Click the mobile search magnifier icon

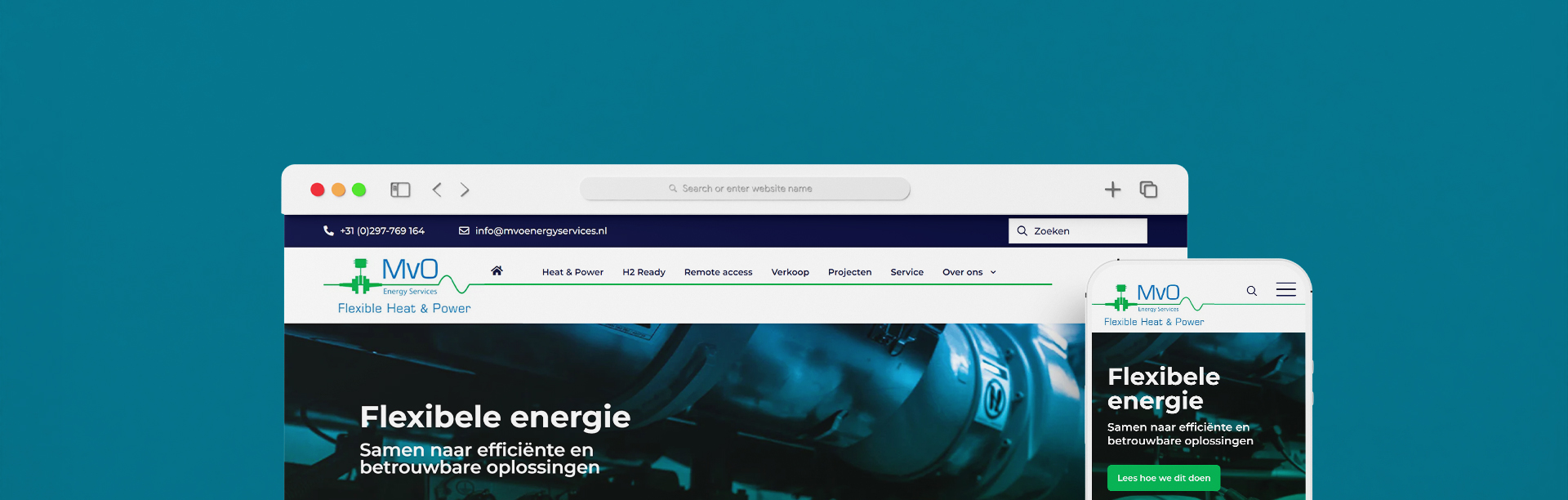click(x=1251, y=291)
